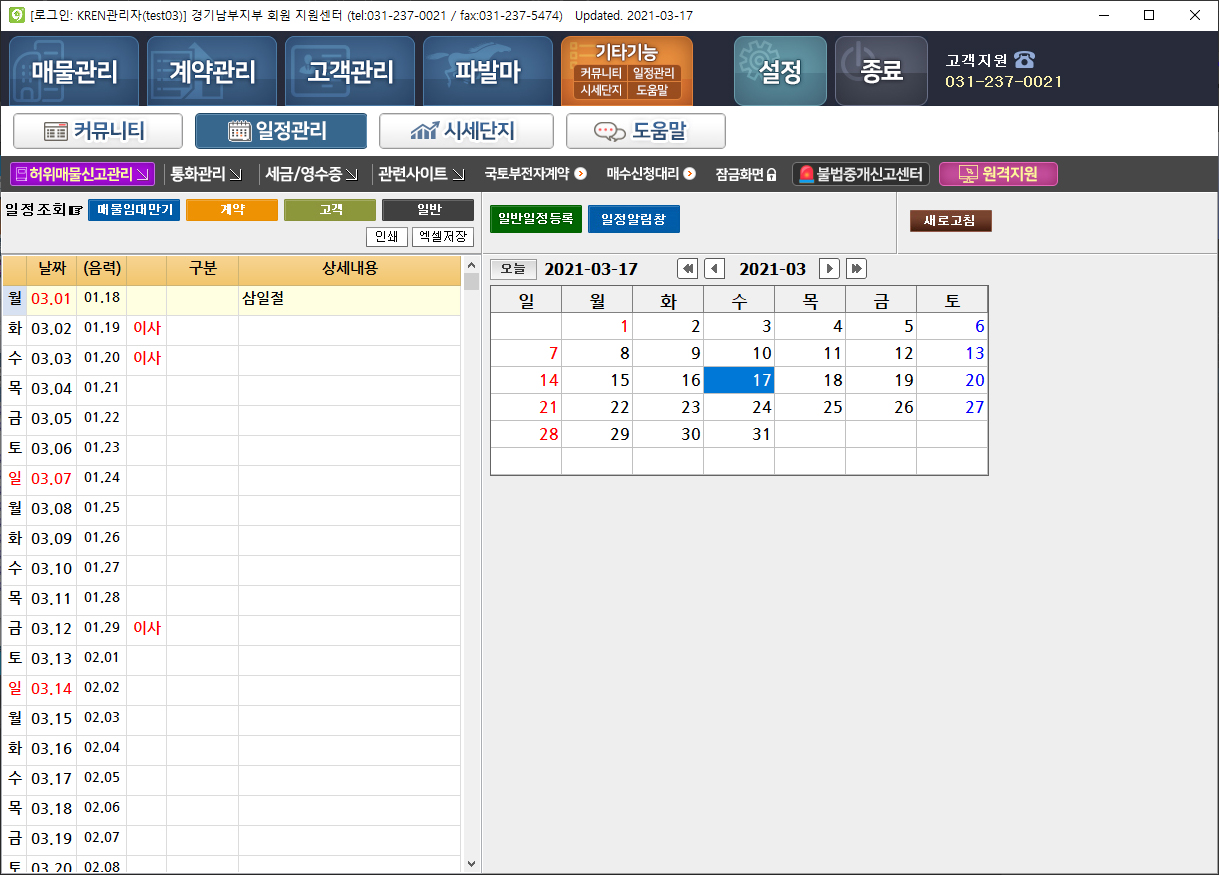Open the 고객관리 customer management icon
The width and height of the screenshot is (1219, 875).
(349, 70)
